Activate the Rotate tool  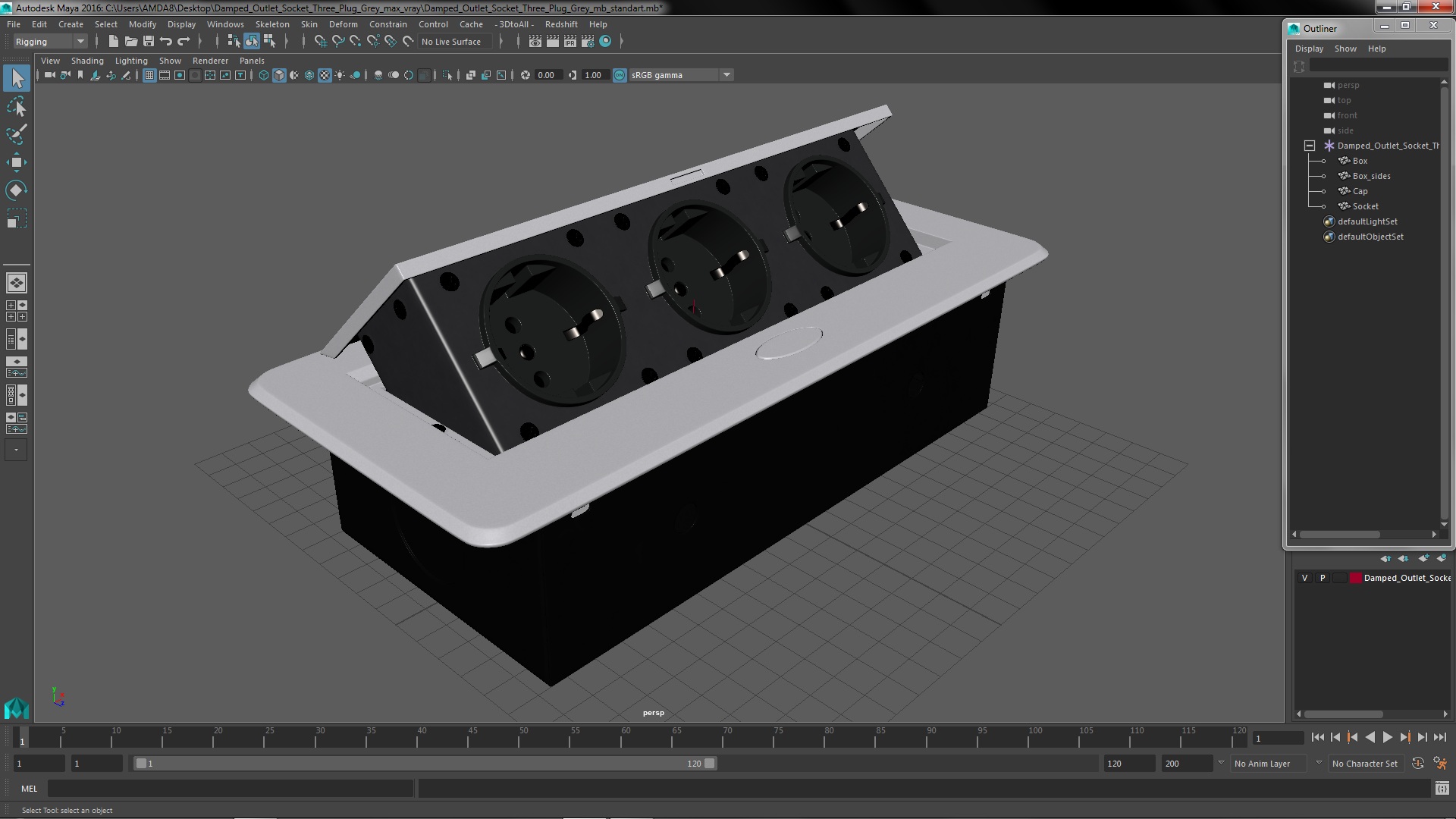(16, 190)
